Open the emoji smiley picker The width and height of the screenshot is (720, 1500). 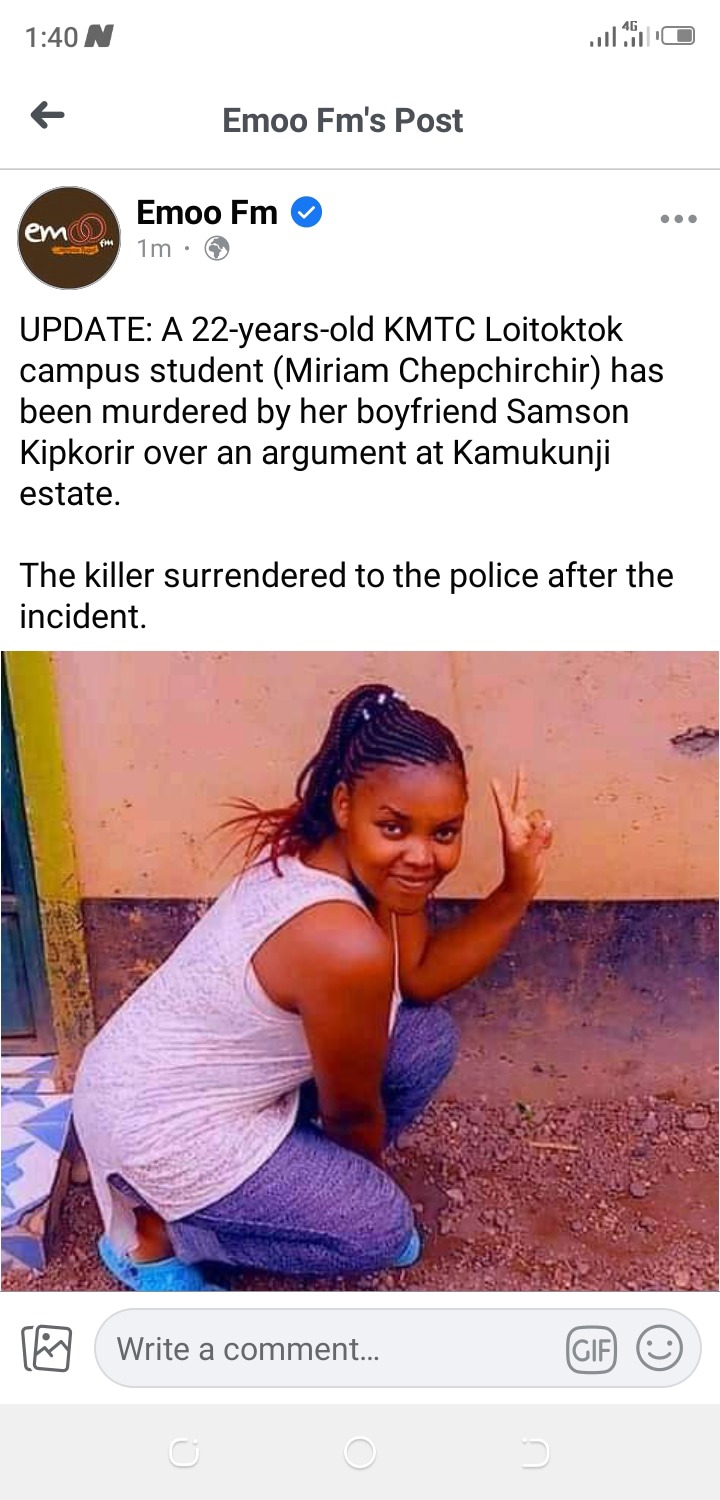click(x=659, y=1348)
